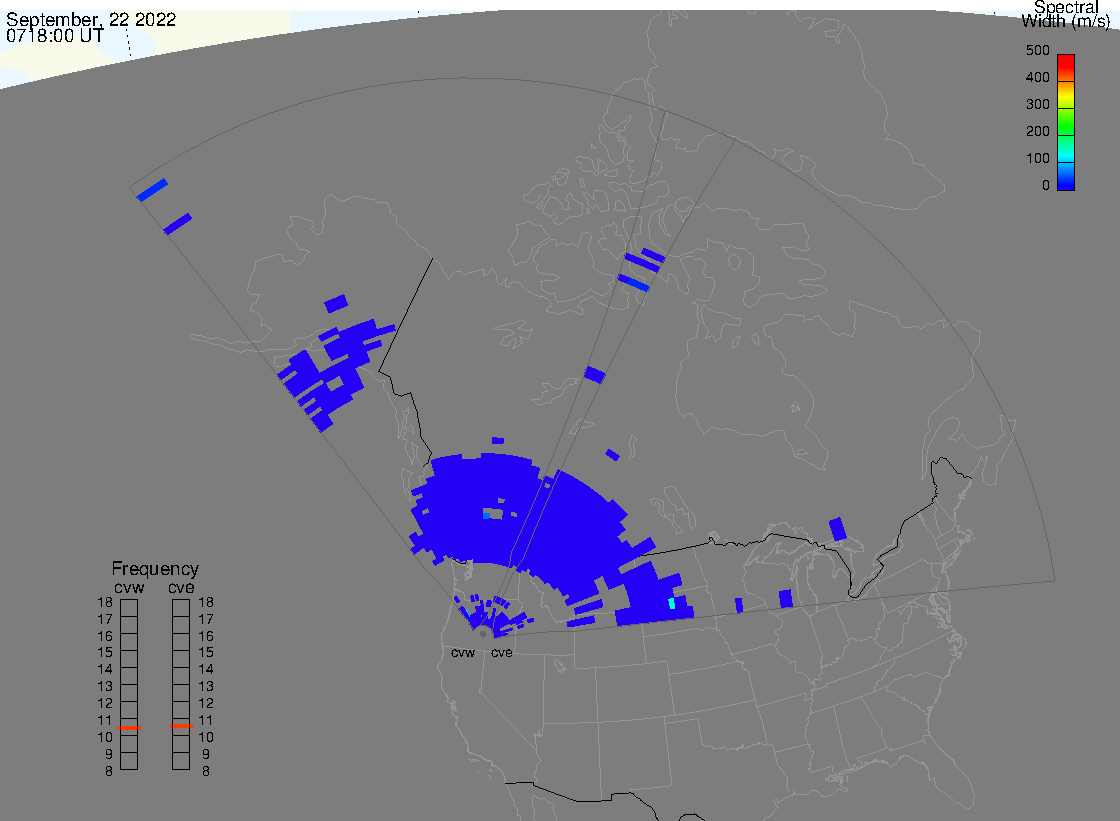
Task: Click the 100 value on color scale
Action: (1037, 159)
